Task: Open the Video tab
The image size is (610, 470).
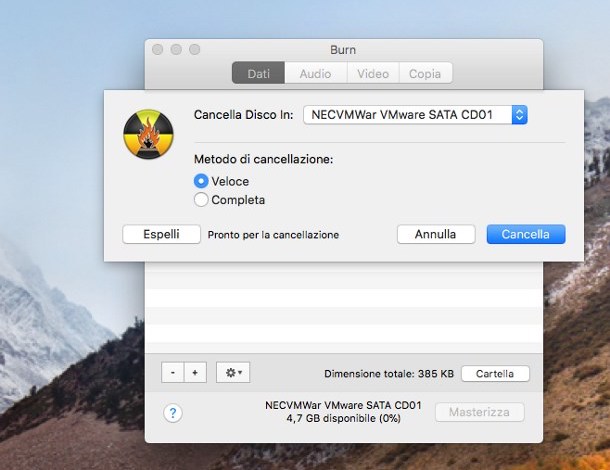Action: 373,73
